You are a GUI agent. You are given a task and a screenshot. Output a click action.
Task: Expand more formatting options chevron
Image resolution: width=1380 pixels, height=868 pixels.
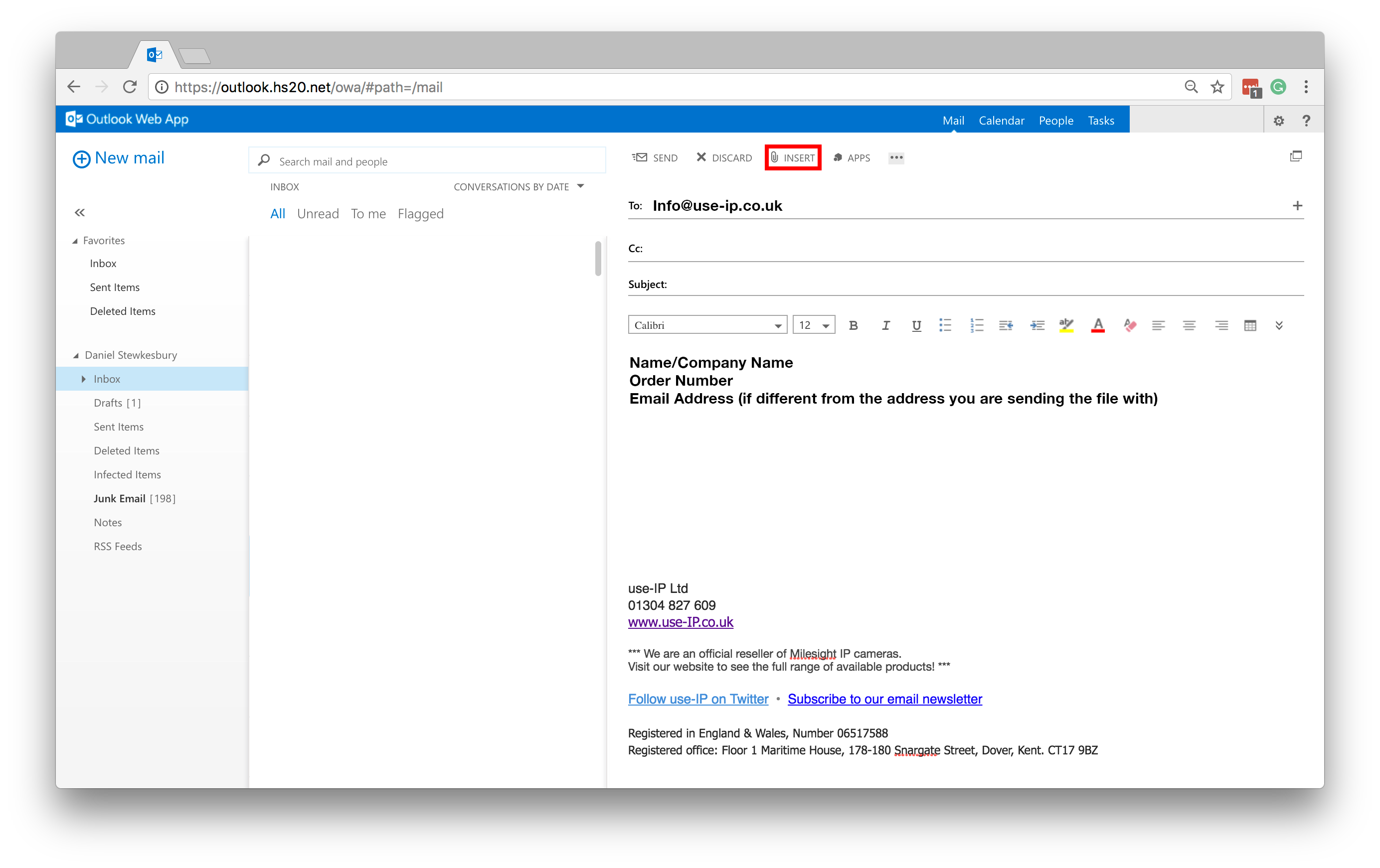[x=1279, y=325]
